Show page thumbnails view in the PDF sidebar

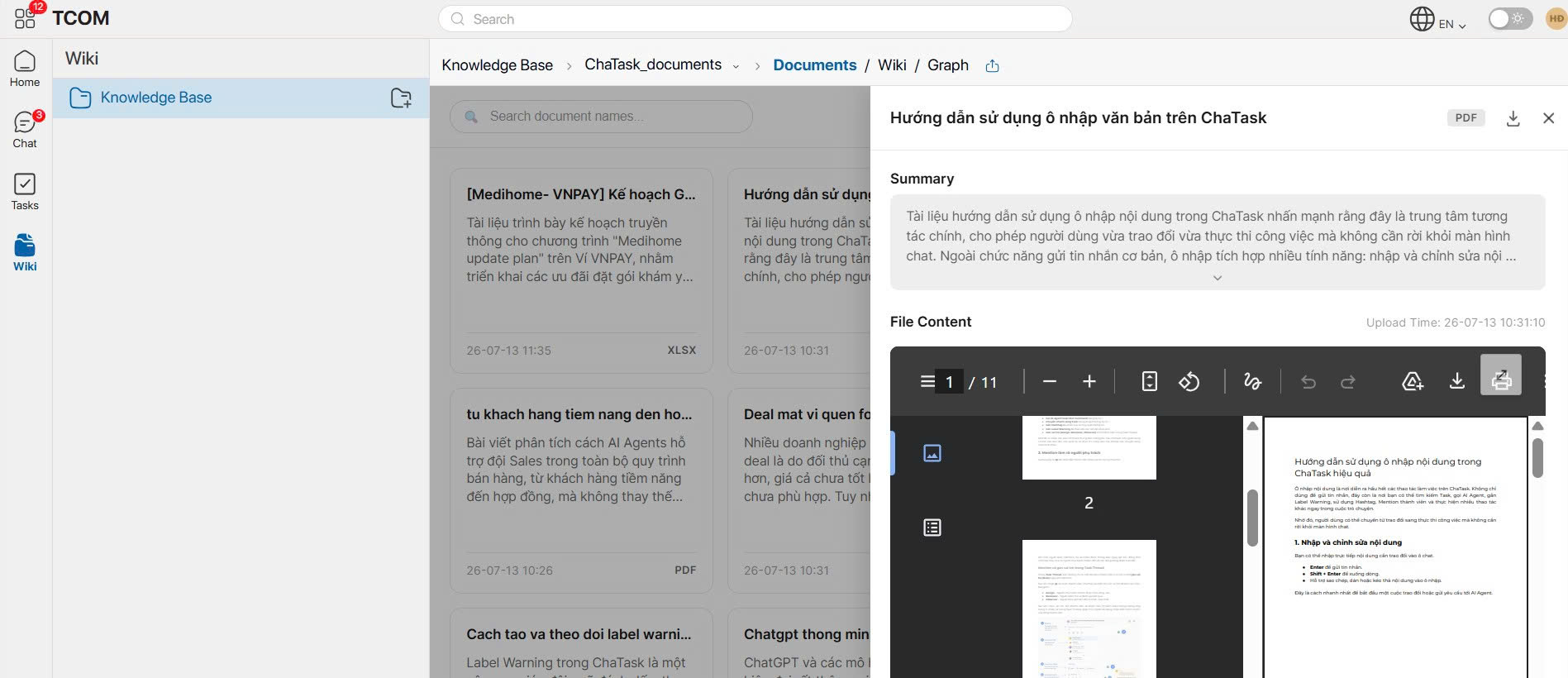pos(932,453)
